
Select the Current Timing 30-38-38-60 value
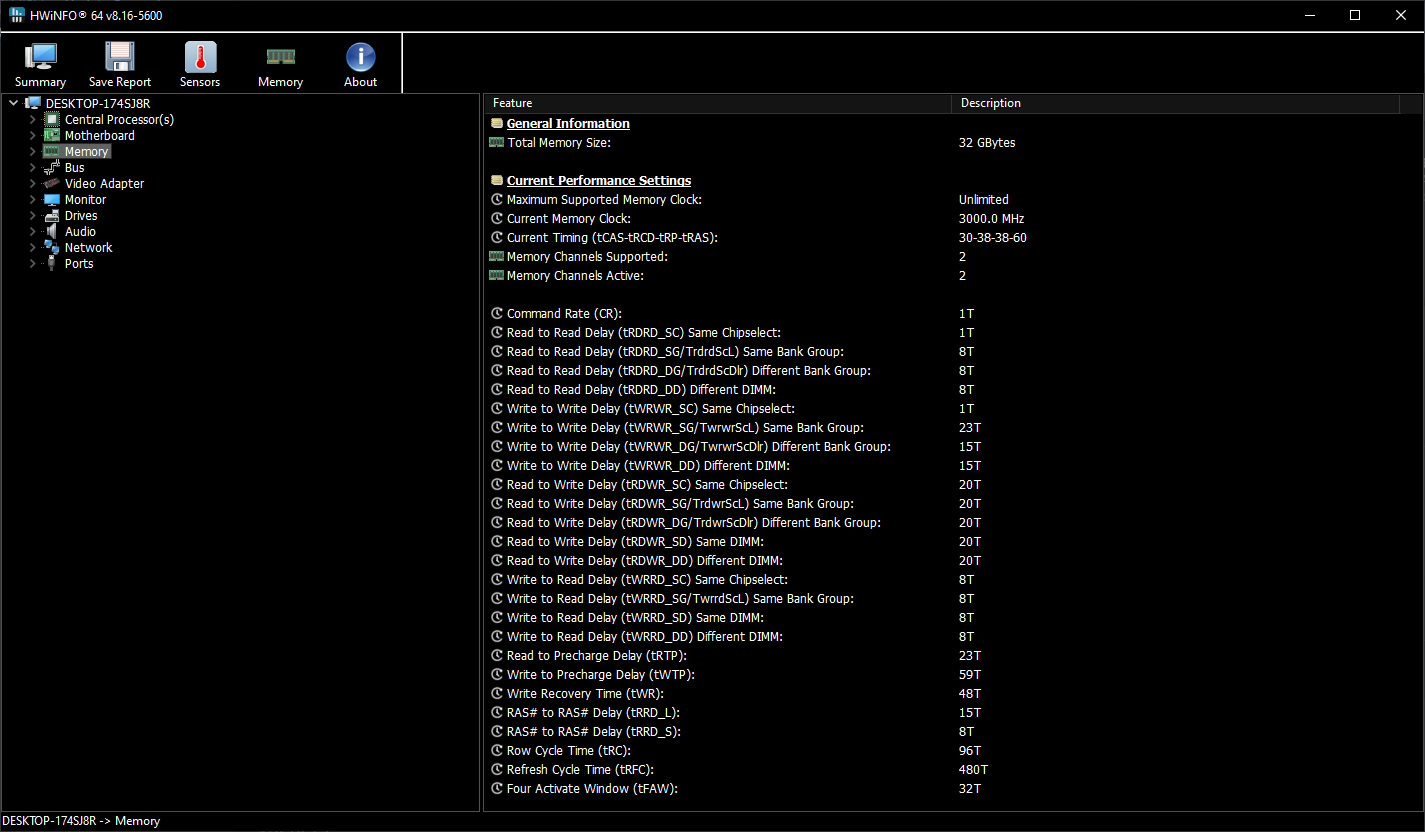click(x=992, y=238)
